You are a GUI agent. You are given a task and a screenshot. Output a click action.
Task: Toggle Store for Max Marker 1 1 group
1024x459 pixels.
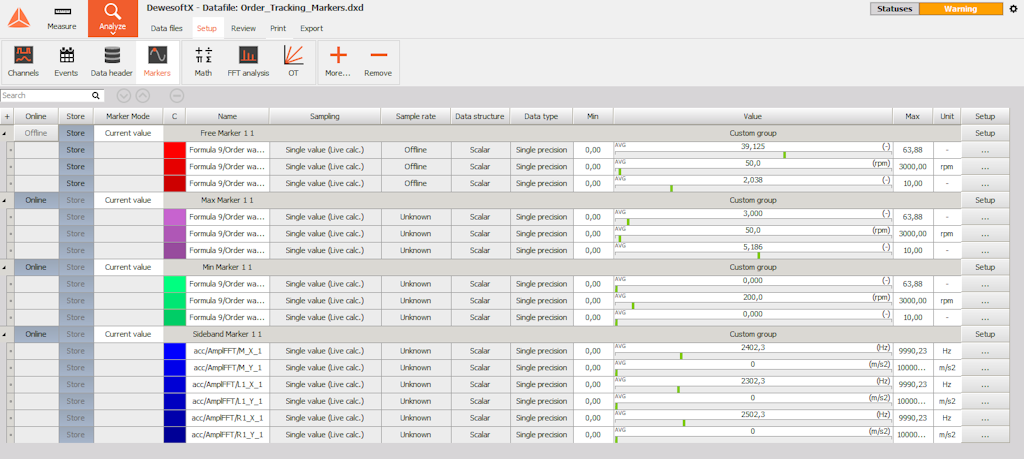pos(76,200)
